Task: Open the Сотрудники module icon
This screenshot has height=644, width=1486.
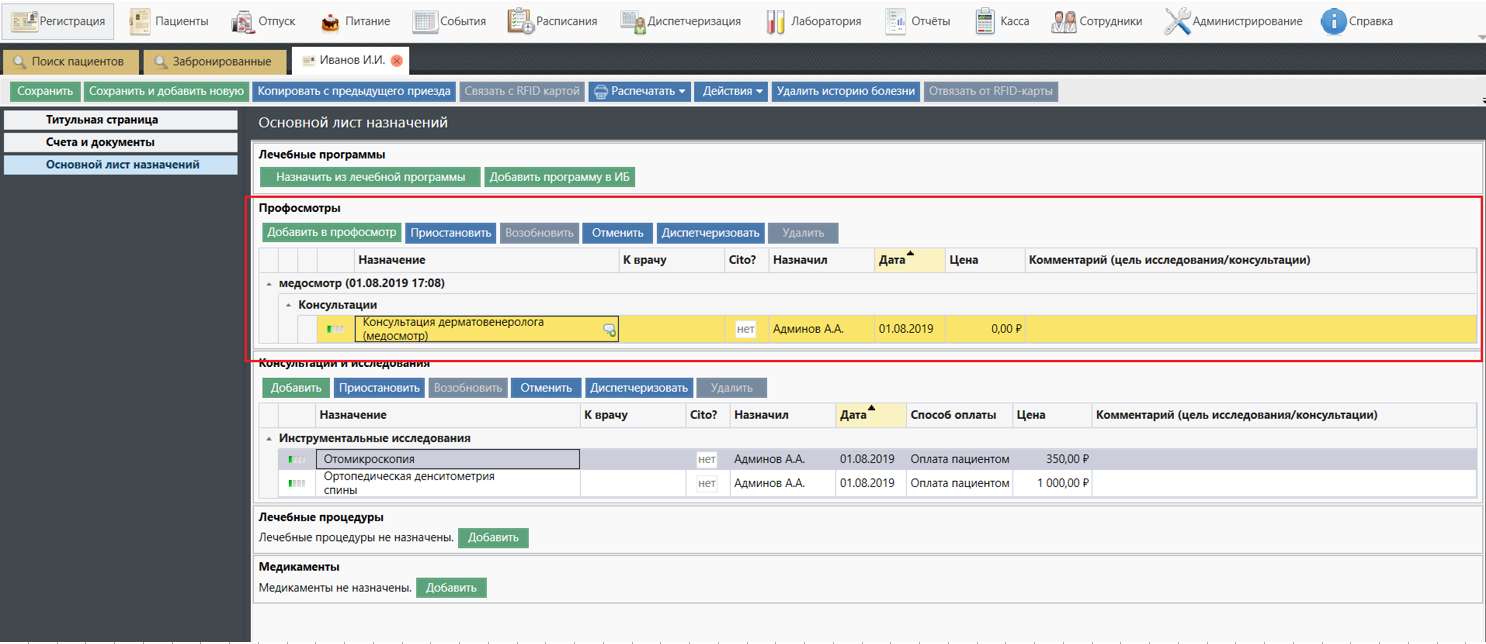Action: coord(1064,21)
